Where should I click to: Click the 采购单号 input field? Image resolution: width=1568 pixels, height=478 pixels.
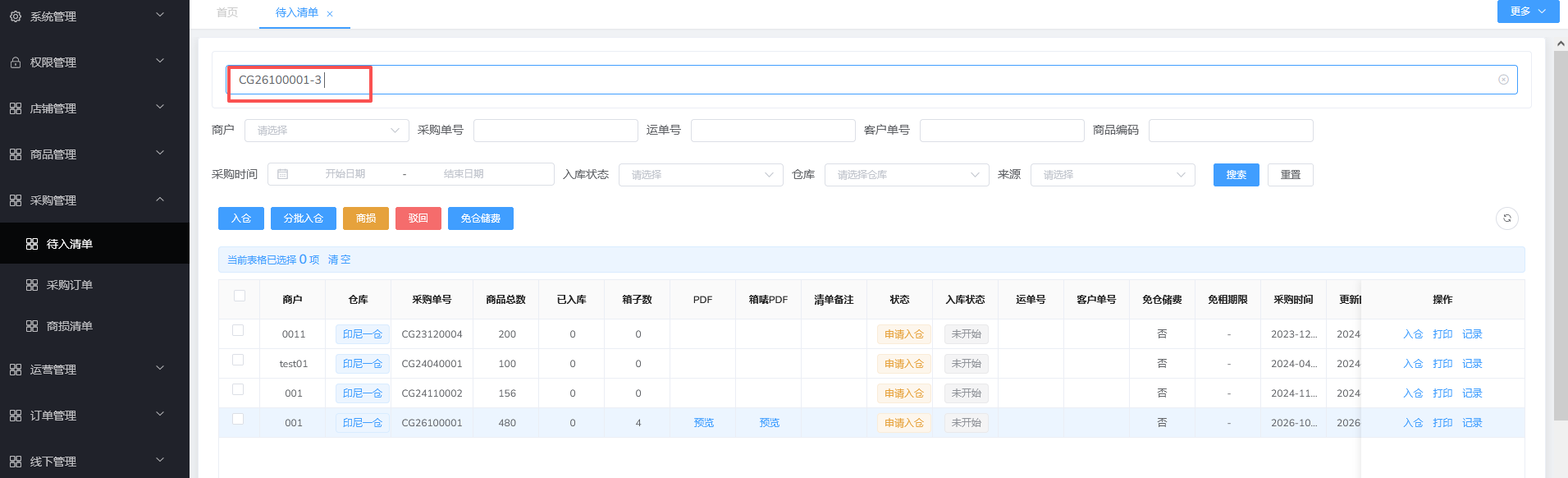(555, 131)
